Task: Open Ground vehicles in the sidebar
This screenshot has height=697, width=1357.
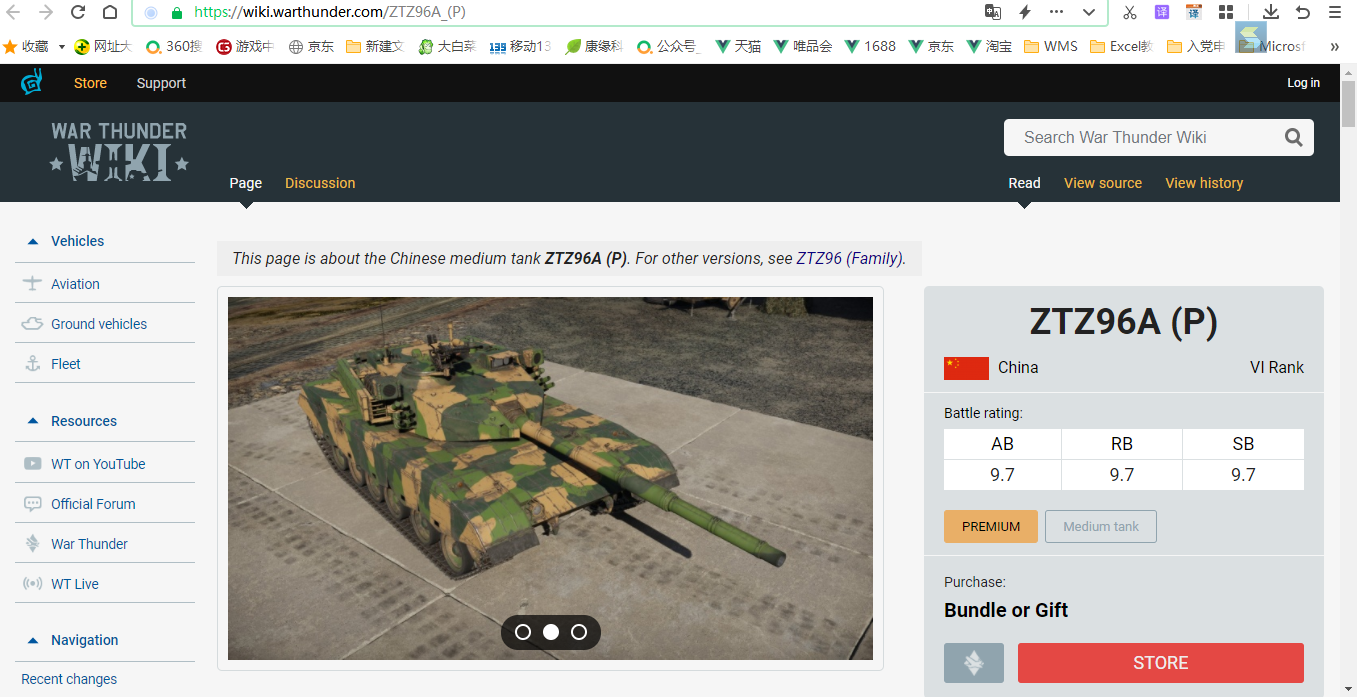Action: (x=99, y=324)
